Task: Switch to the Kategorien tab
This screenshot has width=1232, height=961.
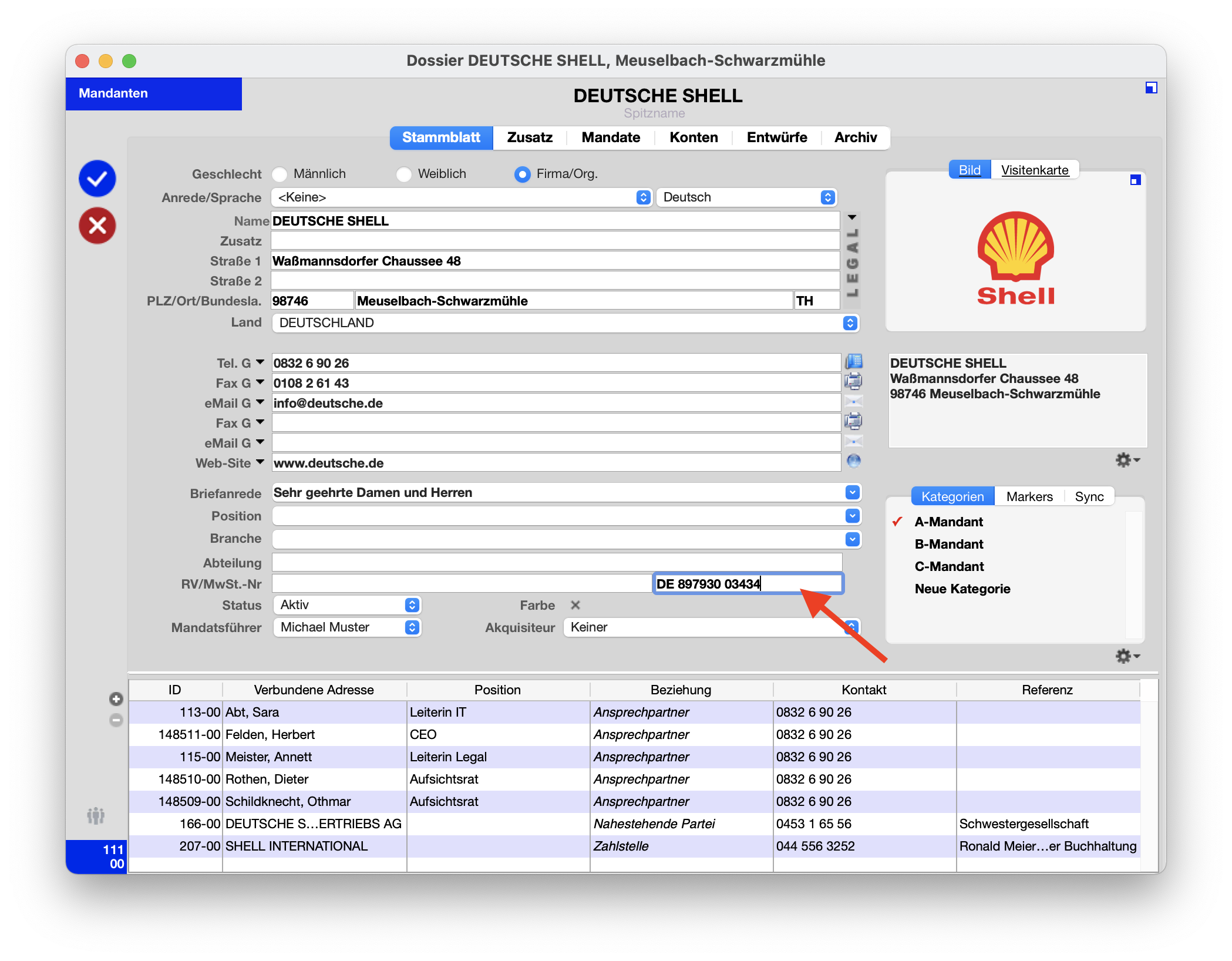Action: point(952,496)
